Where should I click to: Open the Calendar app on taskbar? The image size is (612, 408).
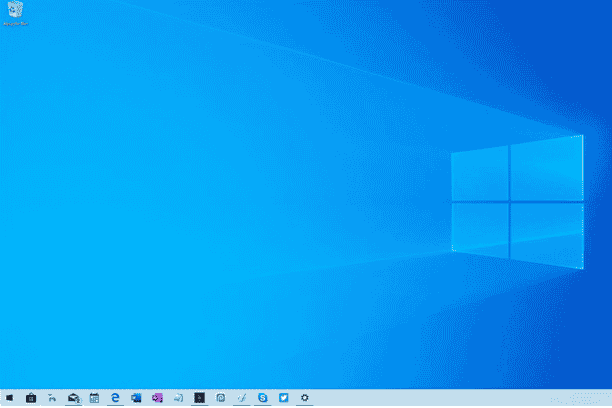point(94,398)
